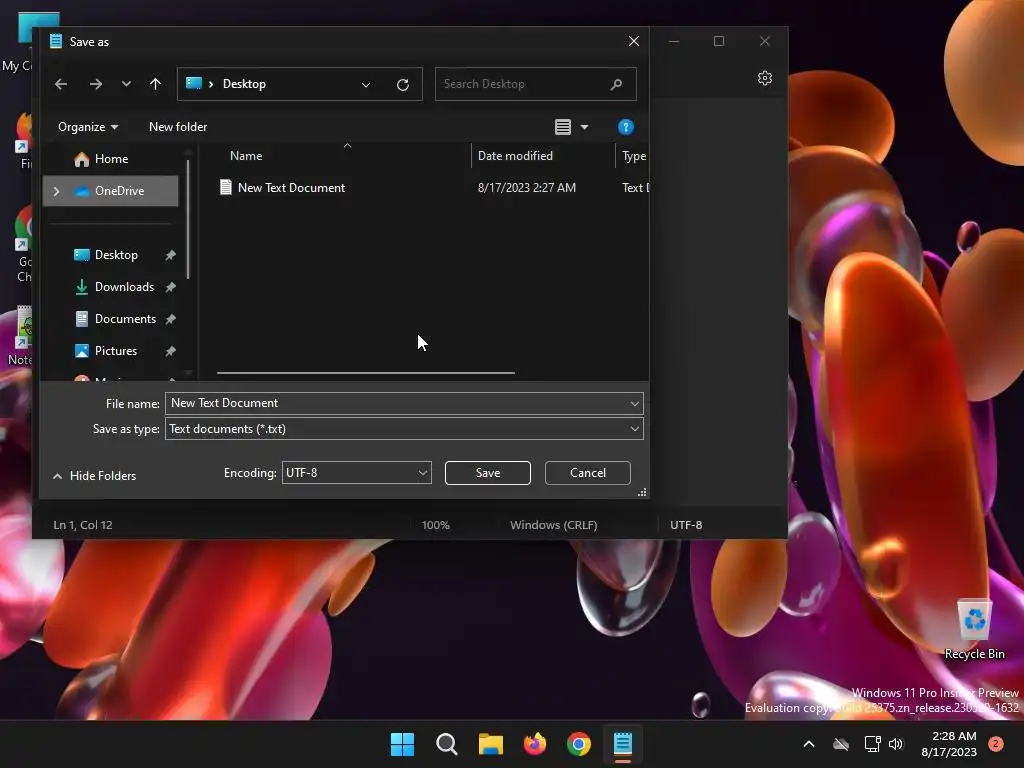Select the New Text Document file
The height and width of the screenshot is (768, 1024).
point(291,188)
